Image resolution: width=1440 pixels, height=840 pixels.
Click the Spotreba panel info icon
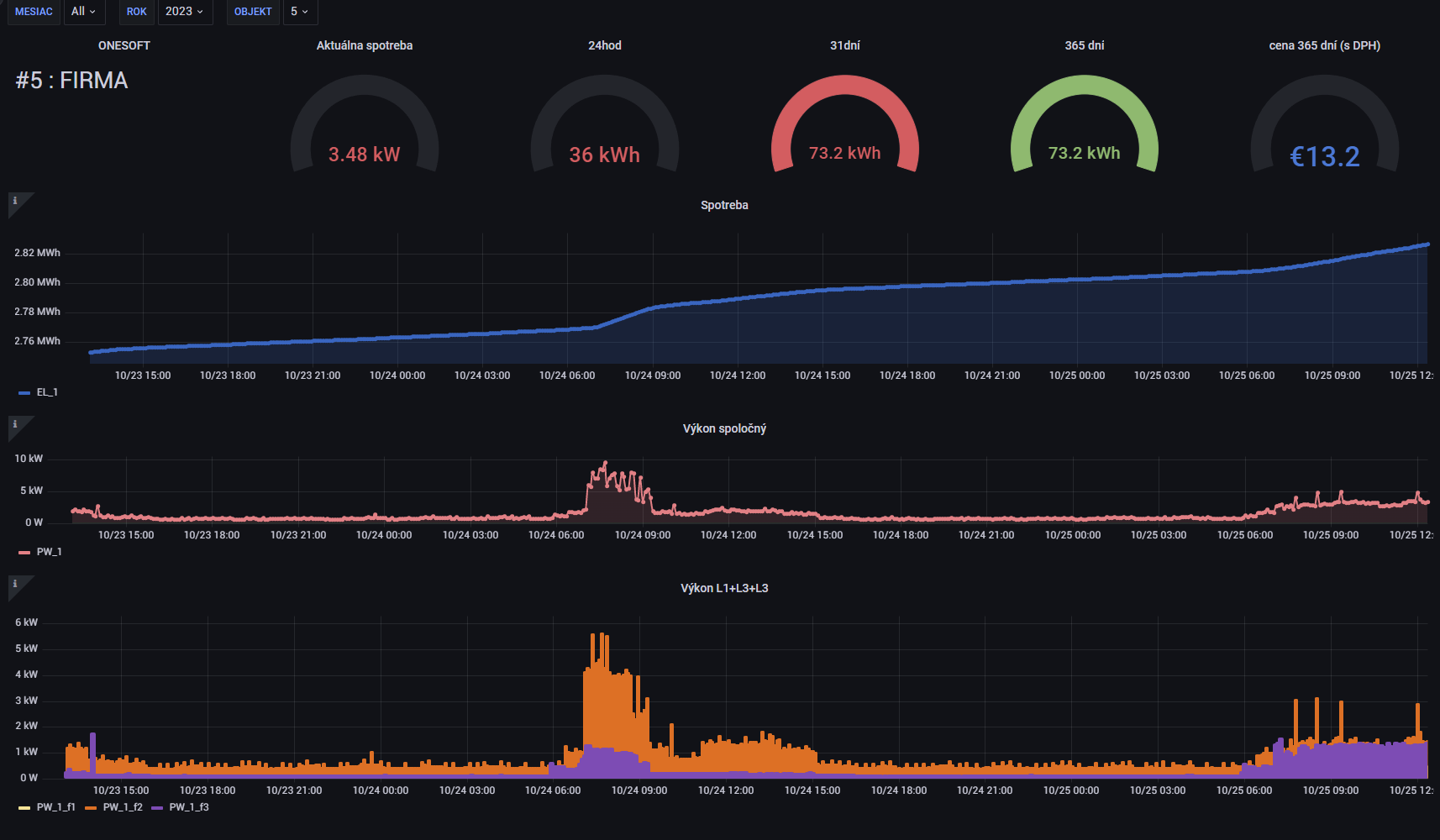(15, 201)
